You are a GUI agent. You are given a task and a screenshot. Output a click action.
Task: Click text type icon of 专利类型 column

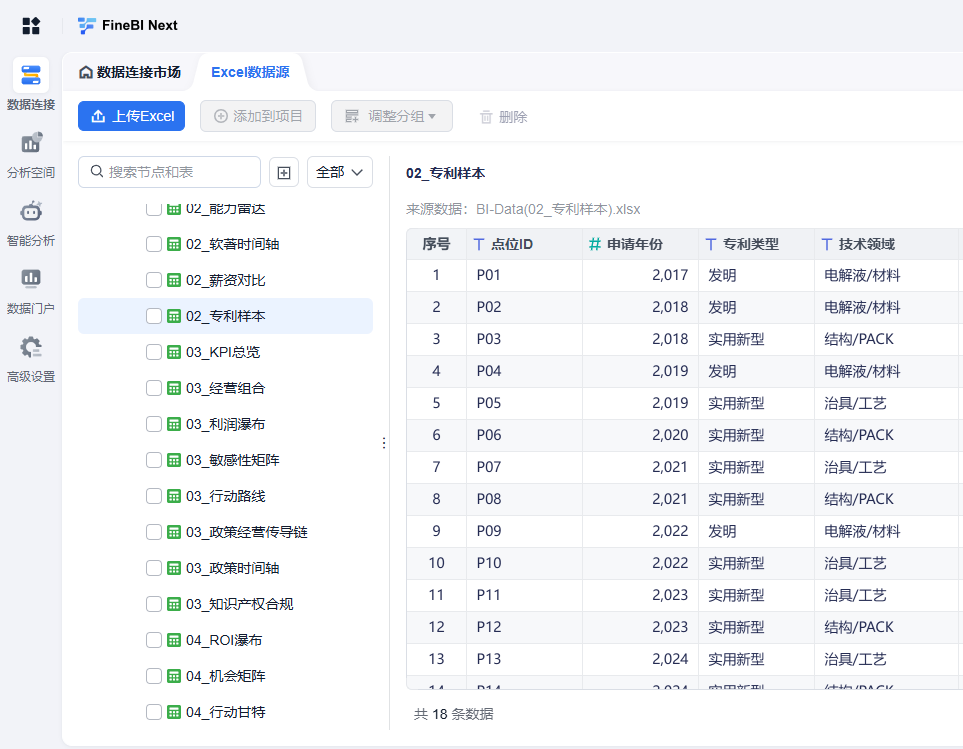711,244
